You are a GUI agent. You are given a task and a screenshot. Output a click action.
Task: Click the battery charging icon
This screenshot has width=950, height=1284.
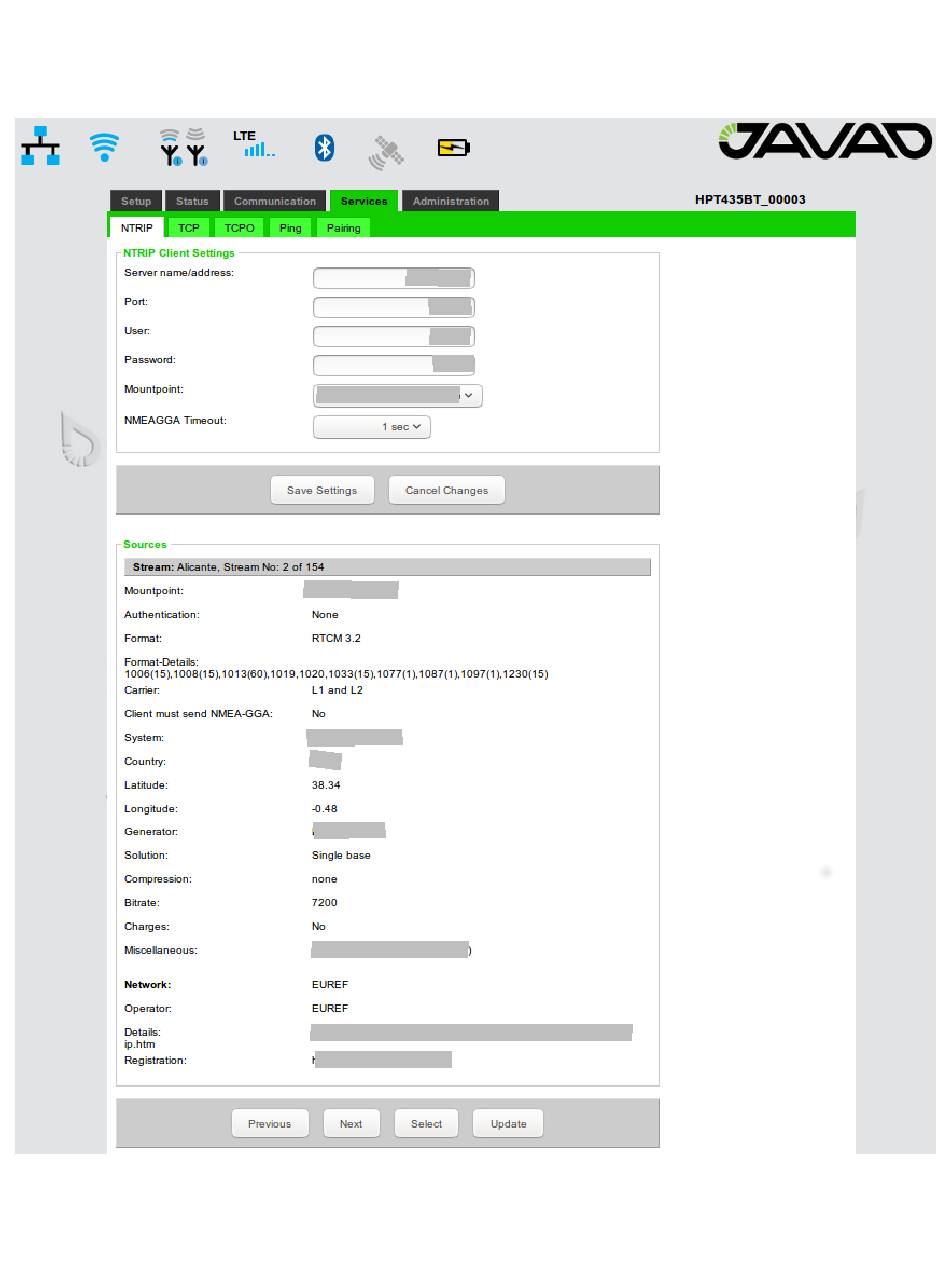point(454,148)
